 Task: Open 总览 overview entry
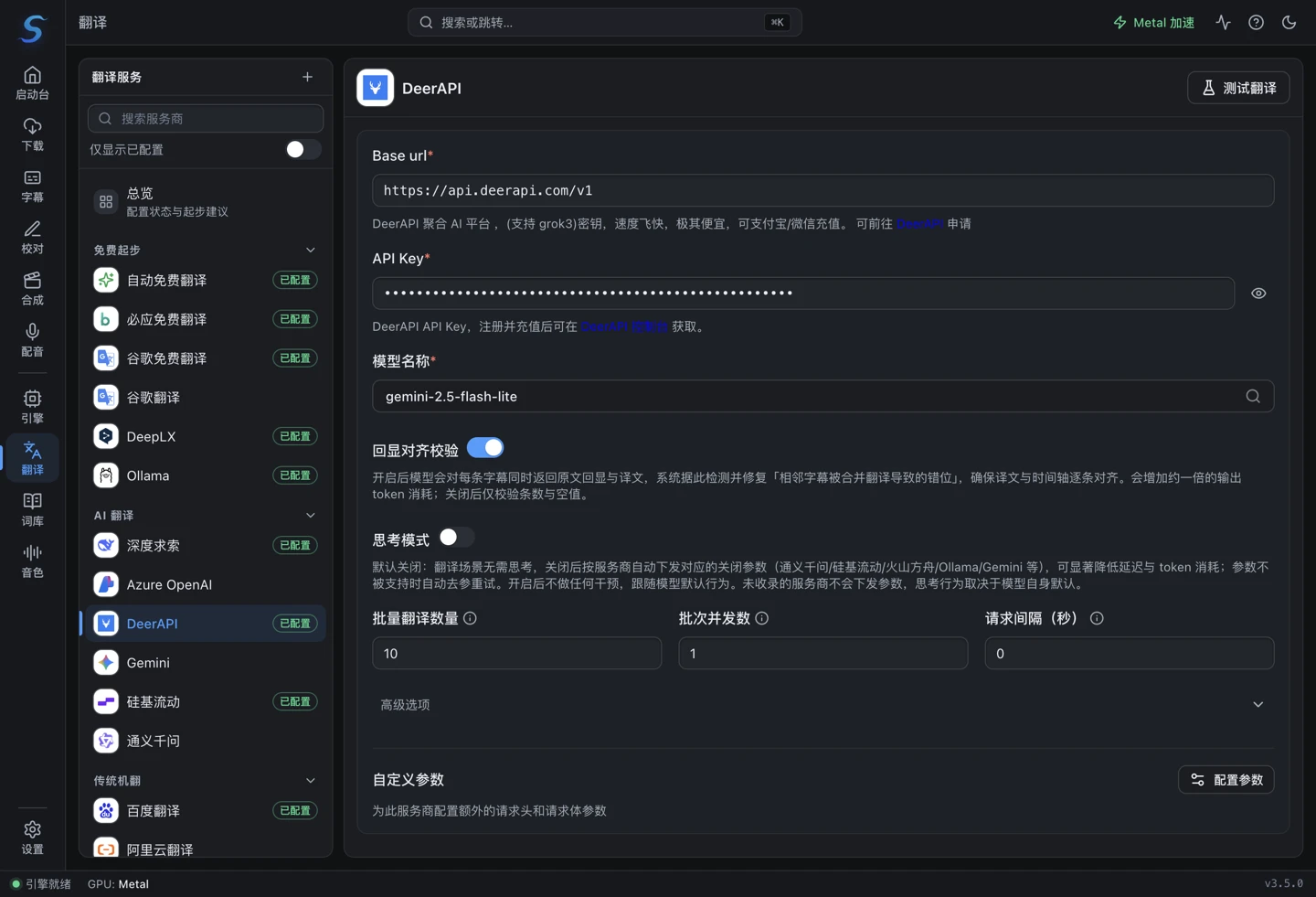coord(206,202)
